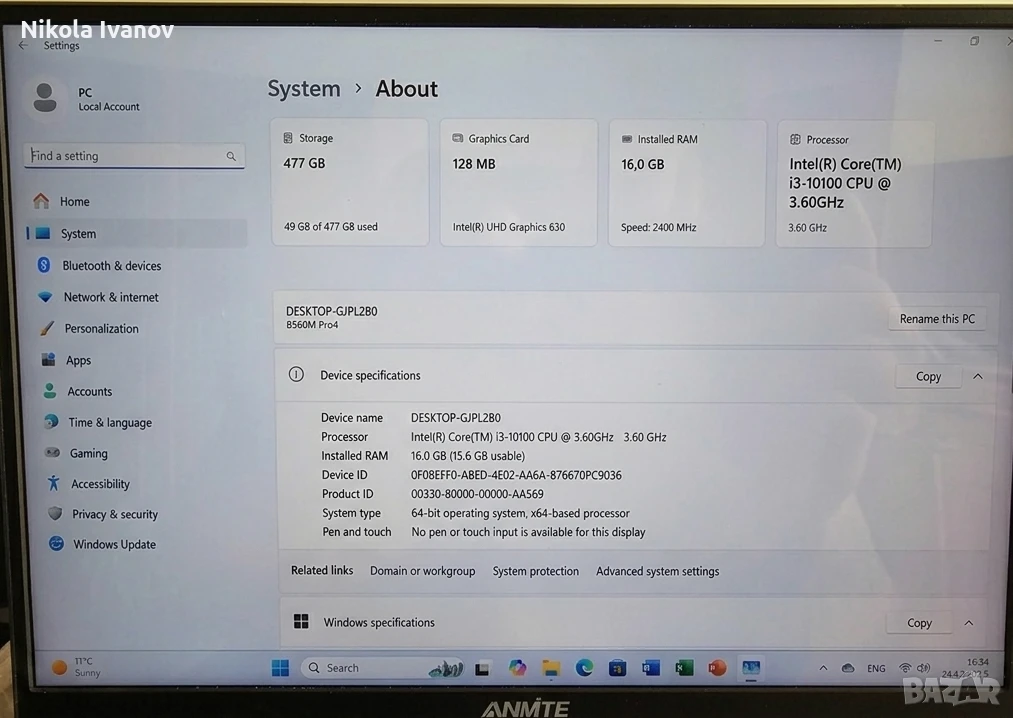The width and height of the screenshot is (1013, 718).
Task: Click Rename this PC button
Action: click(937, 319)
